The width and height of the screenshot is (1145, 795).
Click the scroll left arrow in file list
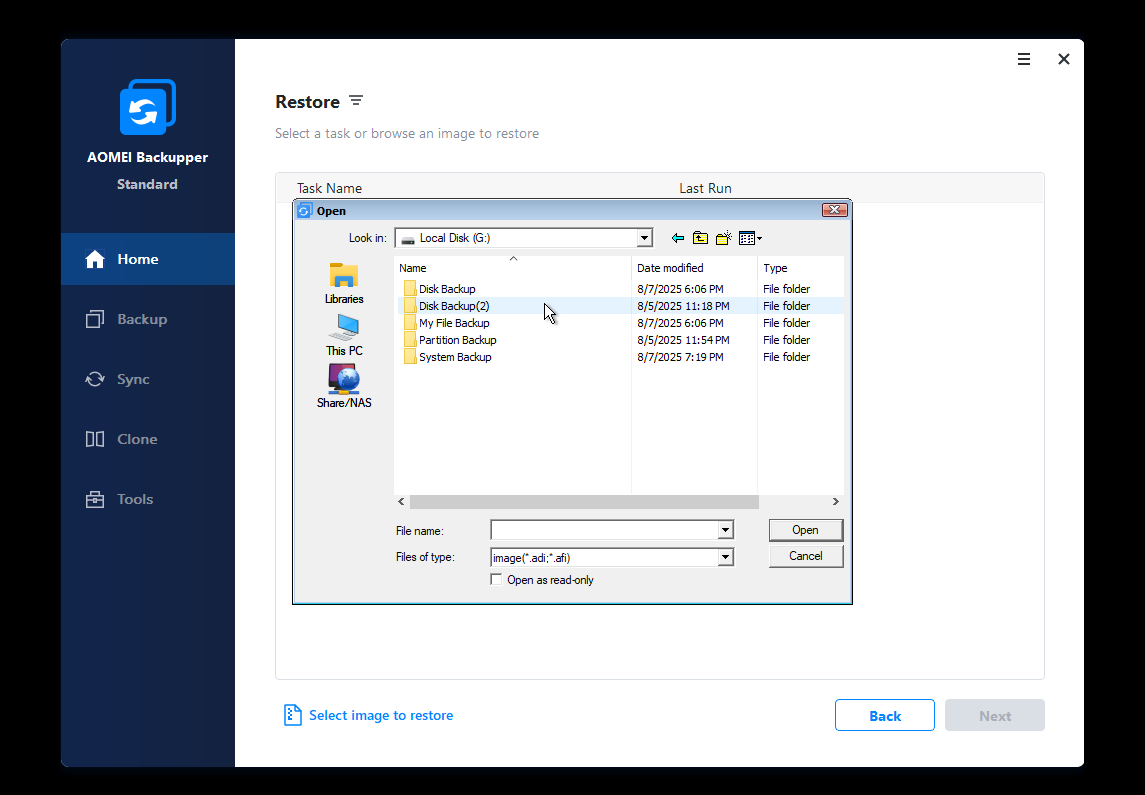pos(401,502)
